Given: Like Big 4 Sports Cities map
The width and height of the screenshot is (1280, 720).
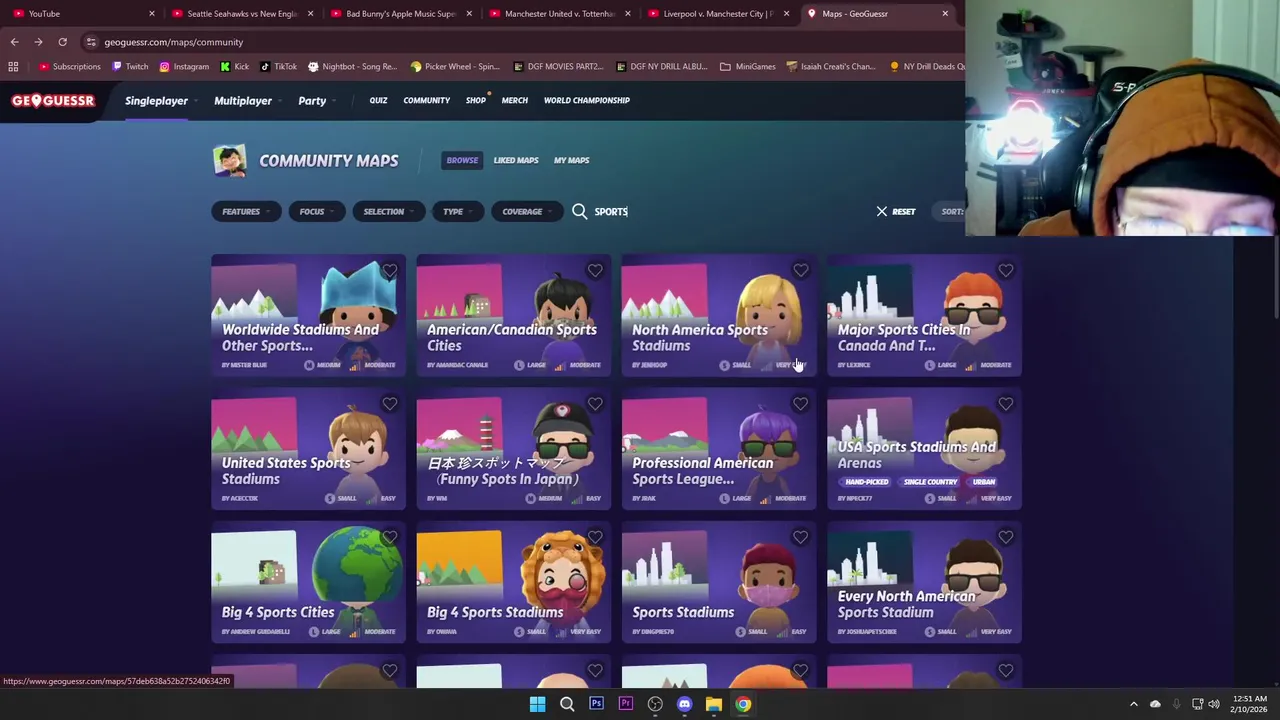Looking at the screenshot, I should coord(390,537).
